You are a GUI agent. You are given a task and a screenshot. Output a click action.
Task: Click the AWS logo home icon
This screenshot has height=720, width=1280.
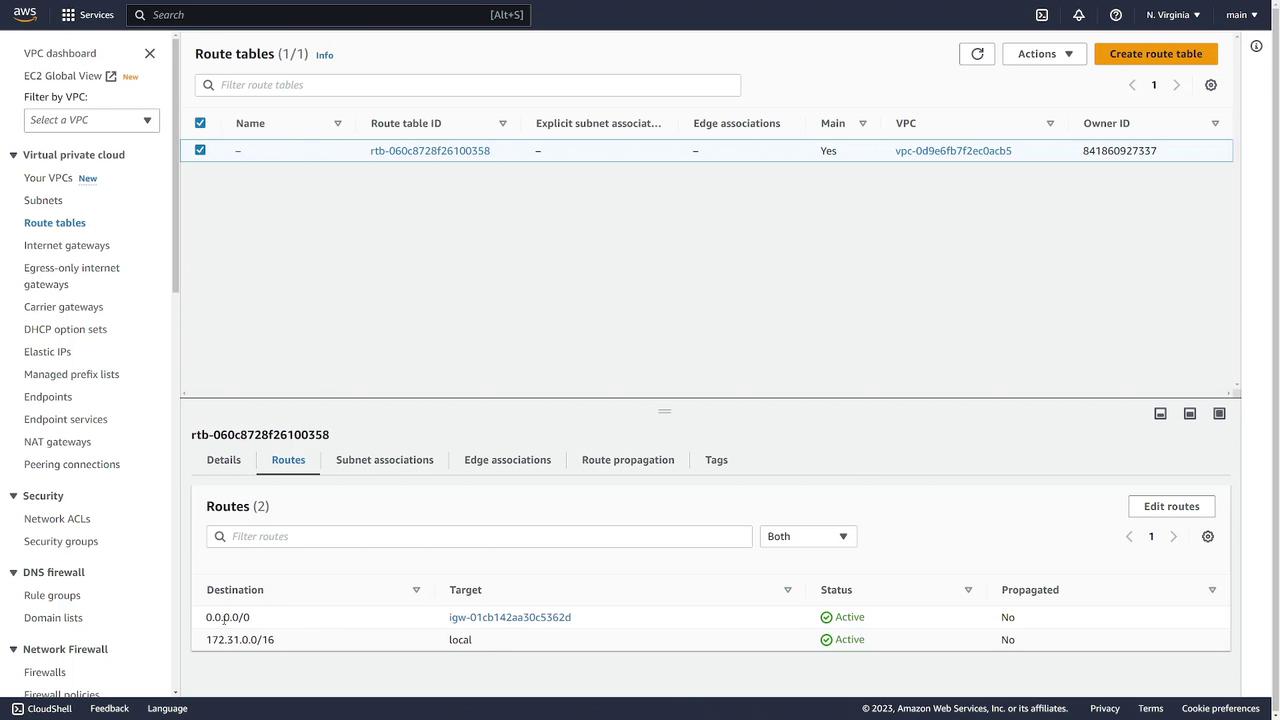25,15
